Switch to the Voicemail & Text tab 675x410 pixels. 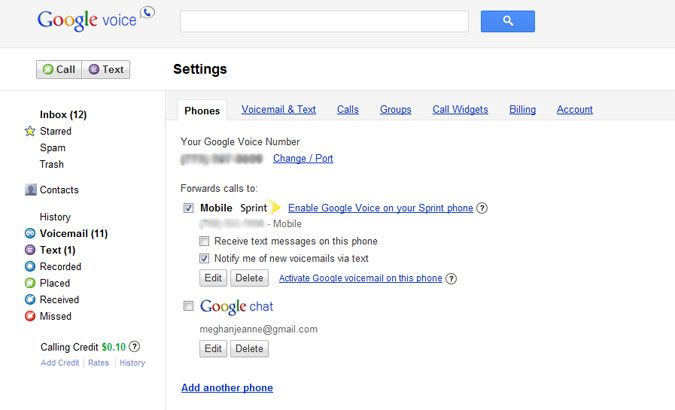point(278,110)
